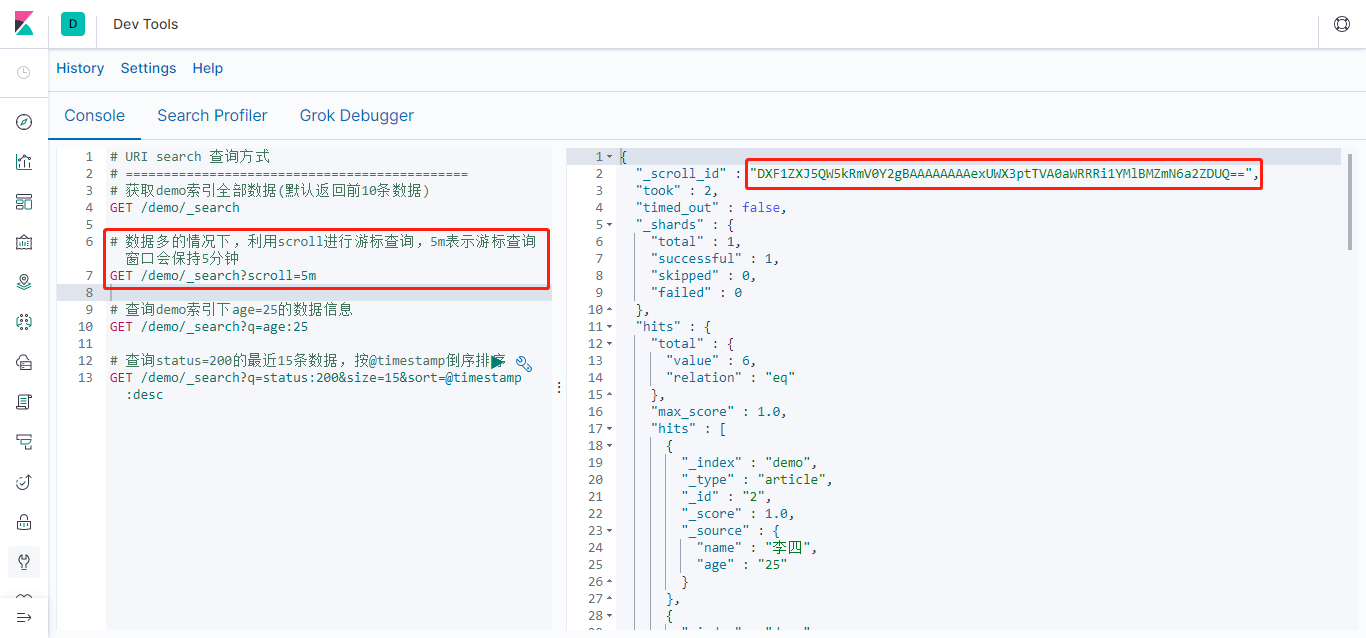Click the Kibana logo
The width and height of the screenshot is (1366, 638).
tap(24, 24)
